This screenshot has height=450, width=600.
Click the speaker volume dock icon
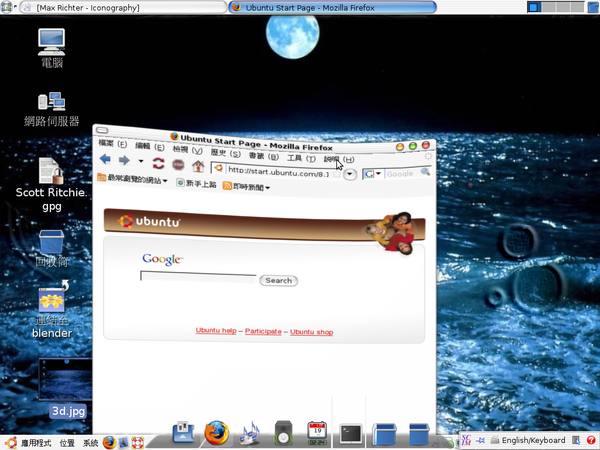[x=284, y=433]
